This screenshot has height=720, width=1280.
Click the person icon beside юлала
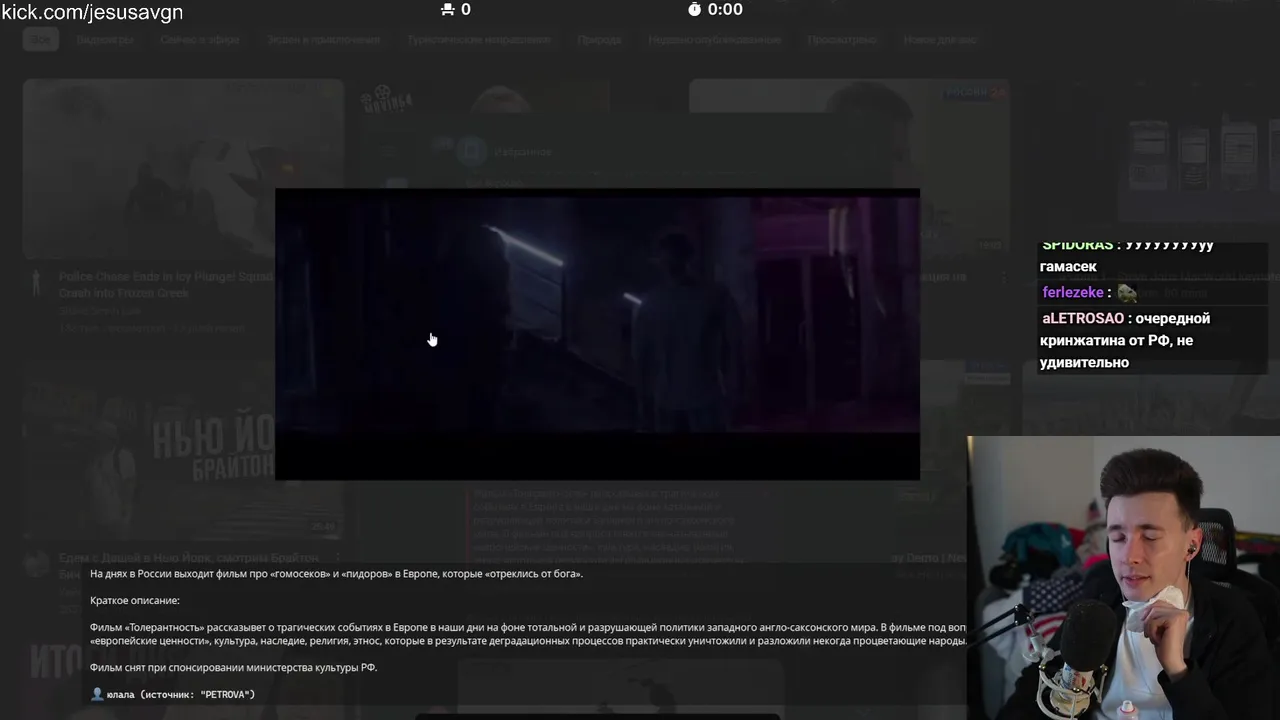97,694
